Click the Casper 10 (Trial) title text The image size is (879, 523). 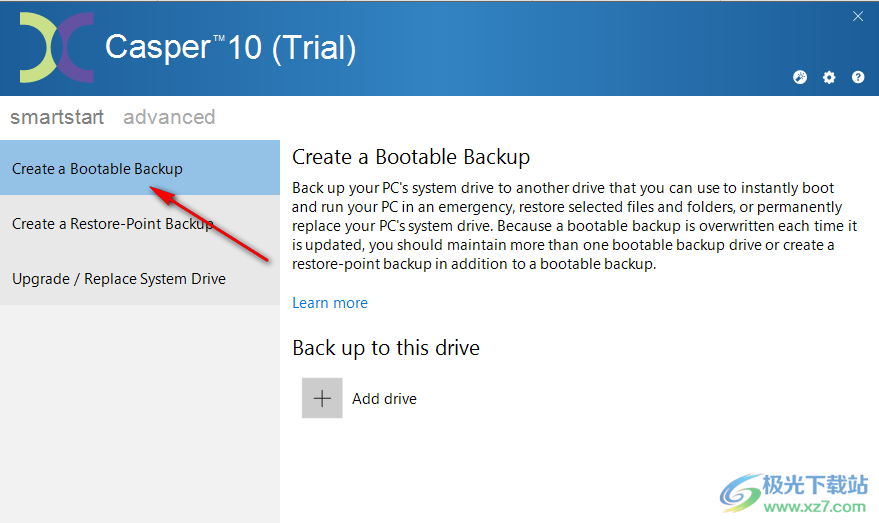[x=230, y=47]
